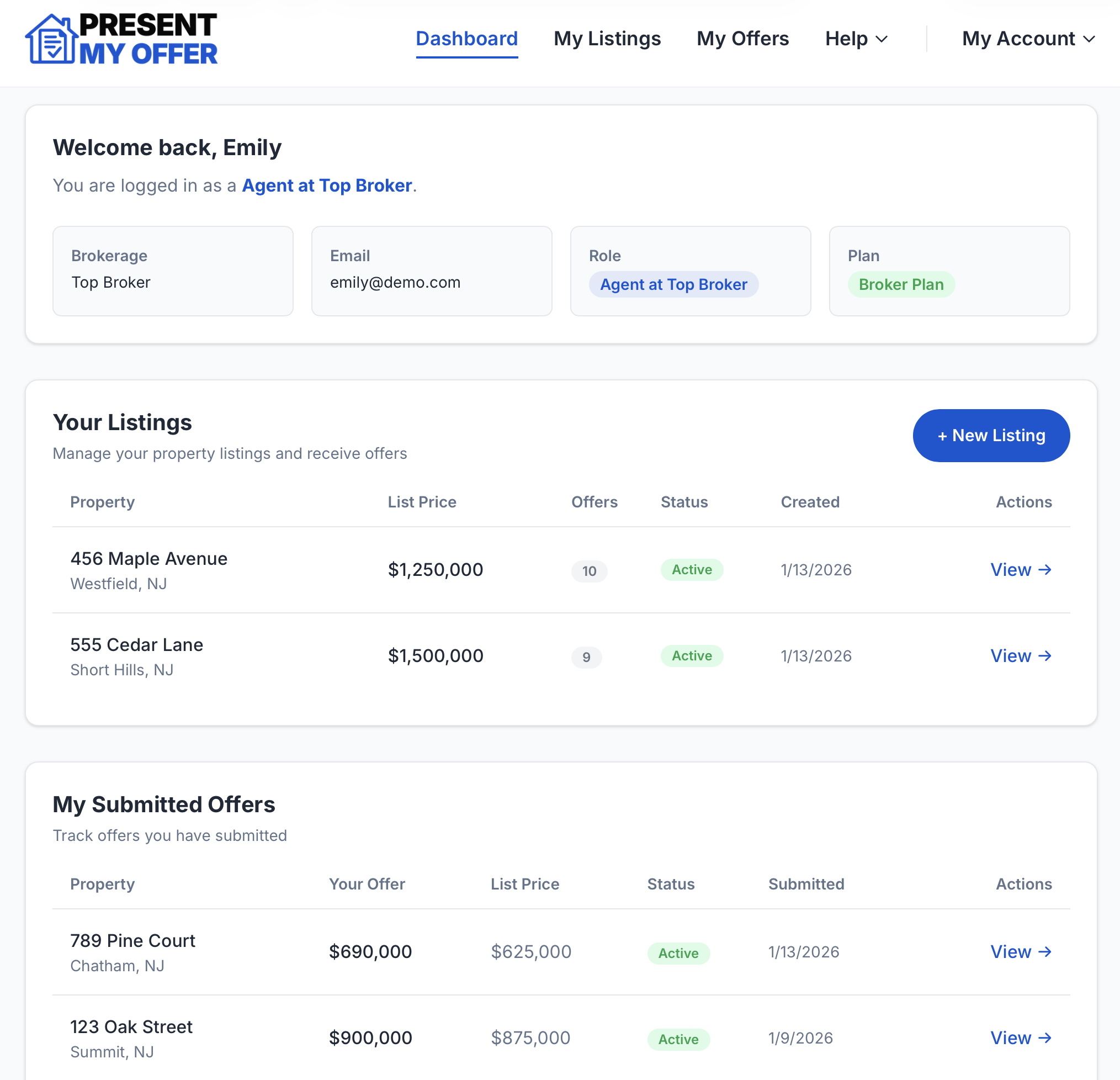The width and height of the screenshot is (1120, 1080).
Task: Click the + New Listing button
Action: coord(991,435)
